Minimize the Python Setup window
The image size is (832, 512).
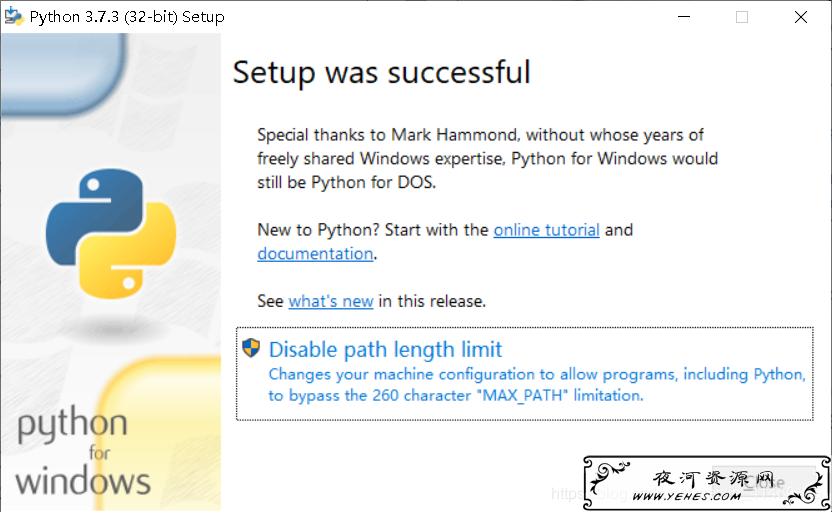point(684,17)
